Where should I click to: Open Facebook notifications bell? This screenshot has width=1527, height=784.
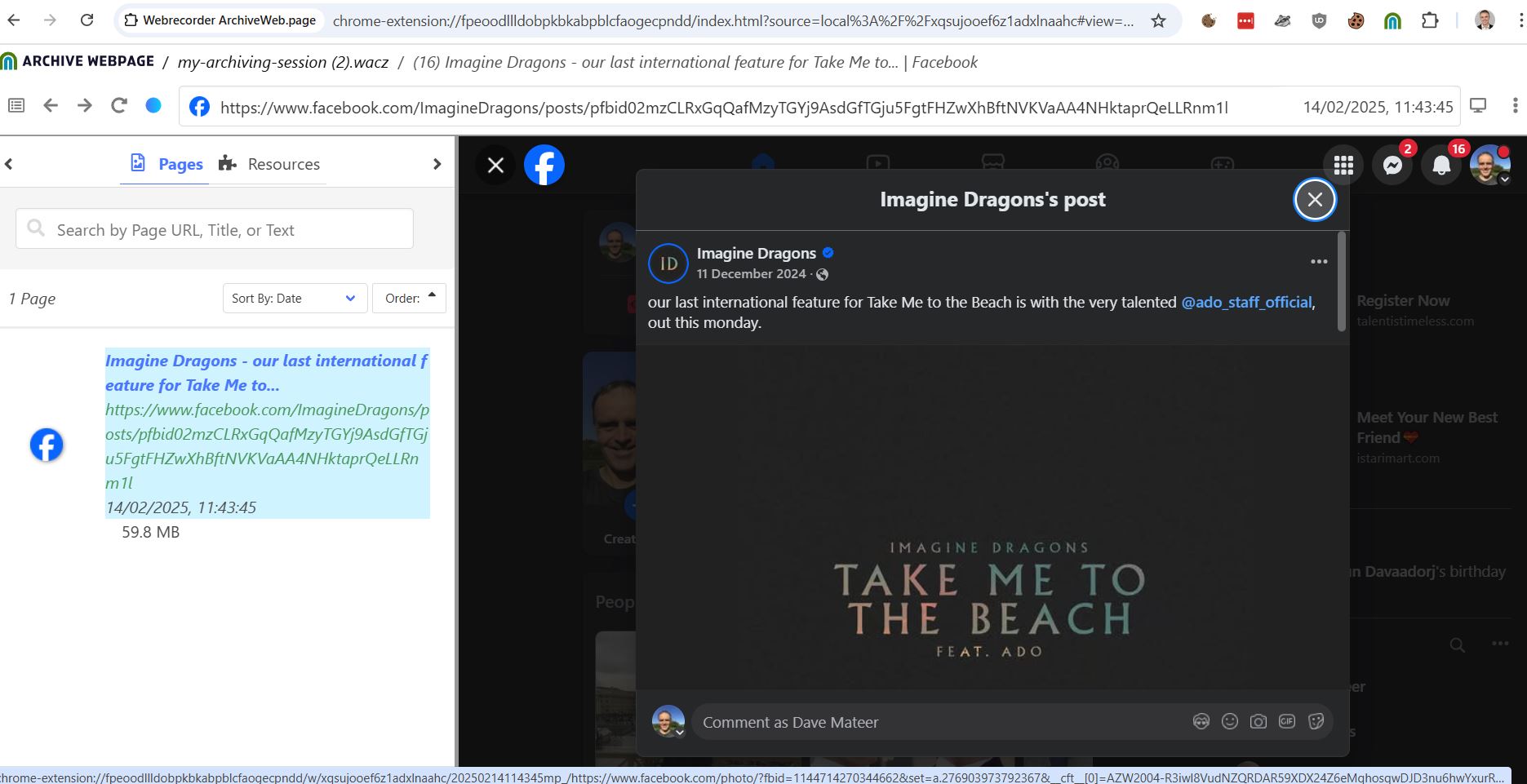pos(1441,166)
